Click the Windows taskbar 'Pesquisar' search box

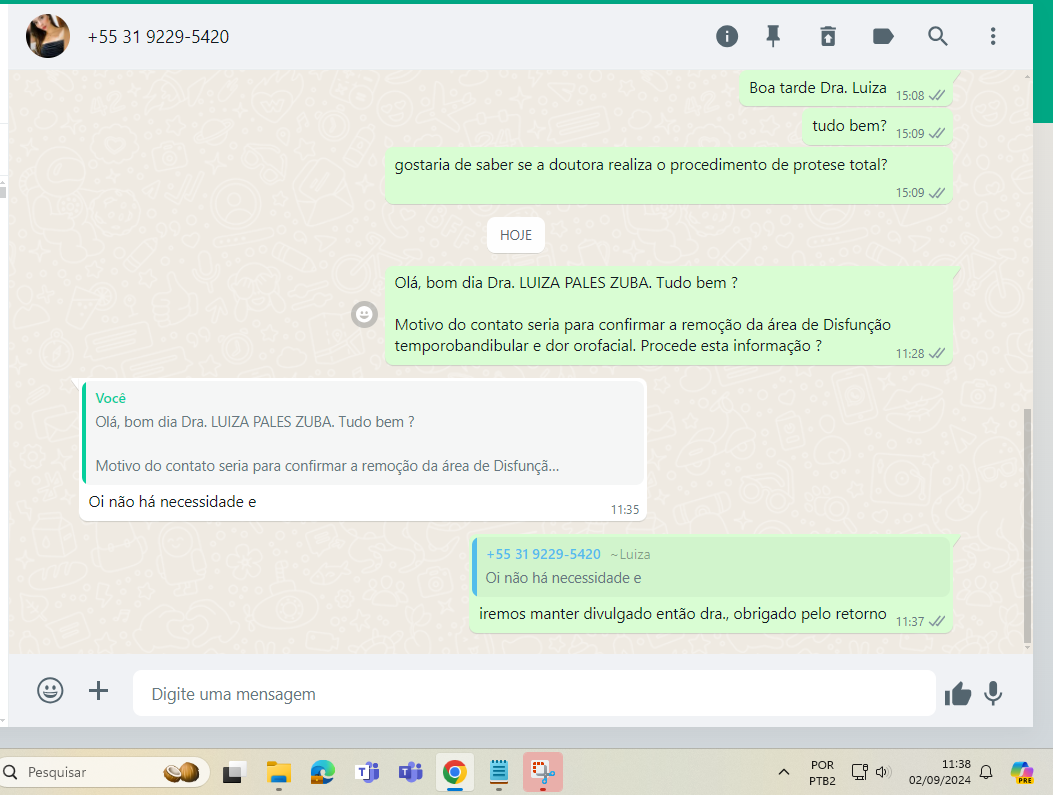pyautogui.click(x=105, y=772)
